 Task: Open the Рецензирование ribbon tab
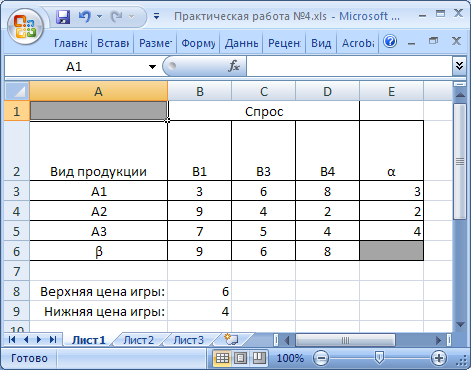(284, 43)
